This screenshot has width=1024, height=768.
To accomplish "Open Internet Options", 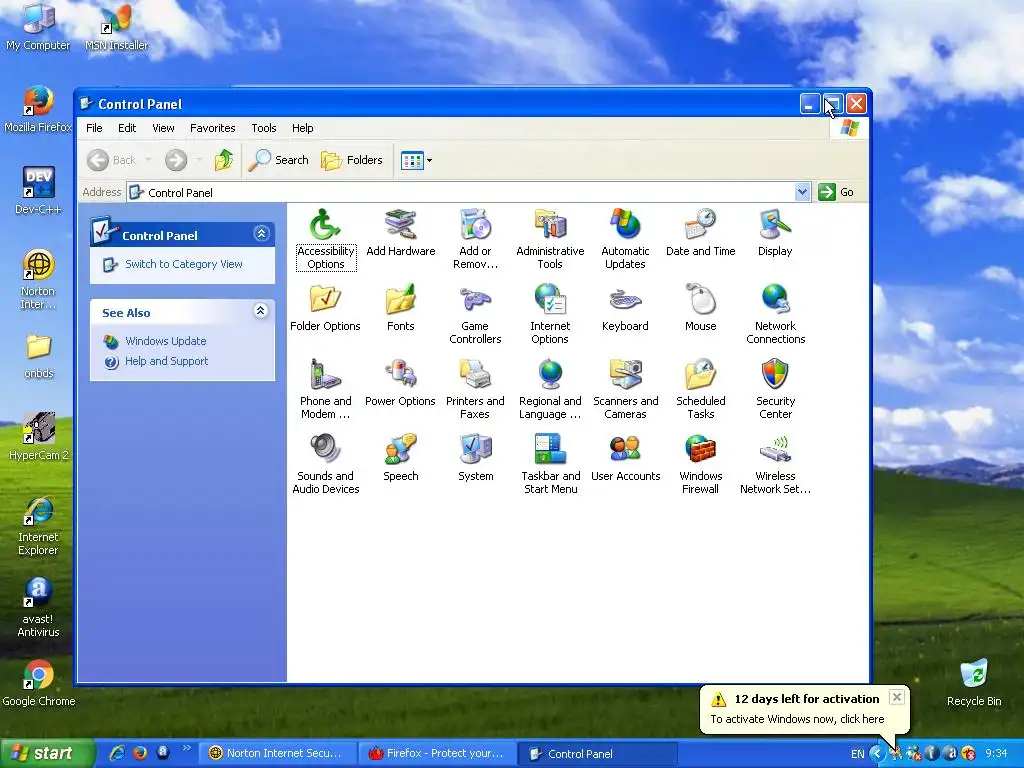I will (550, 314).
